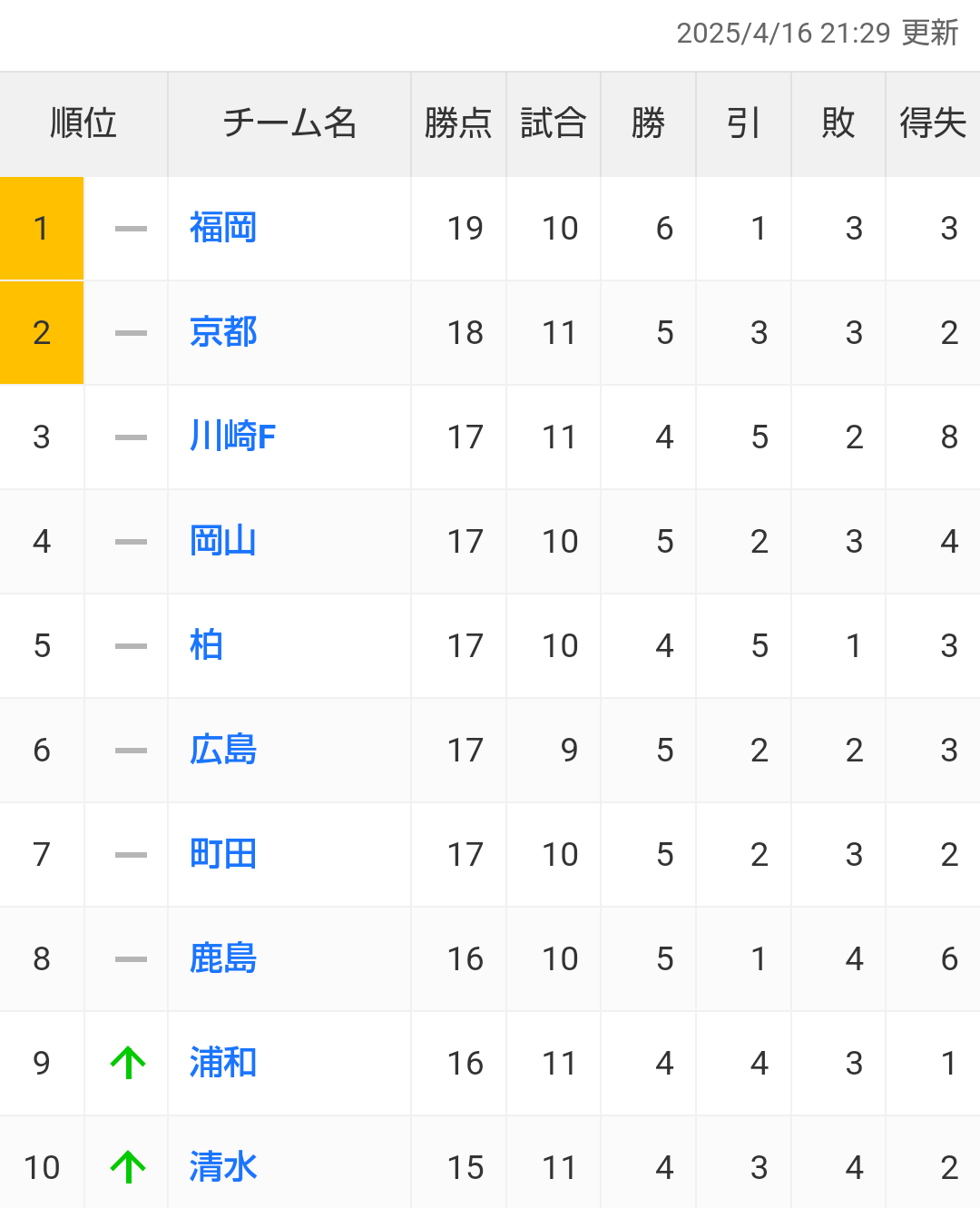Open the 鹿島 team link
The height and width of the screenshot is (1208, 980).
tap(223, 958)
